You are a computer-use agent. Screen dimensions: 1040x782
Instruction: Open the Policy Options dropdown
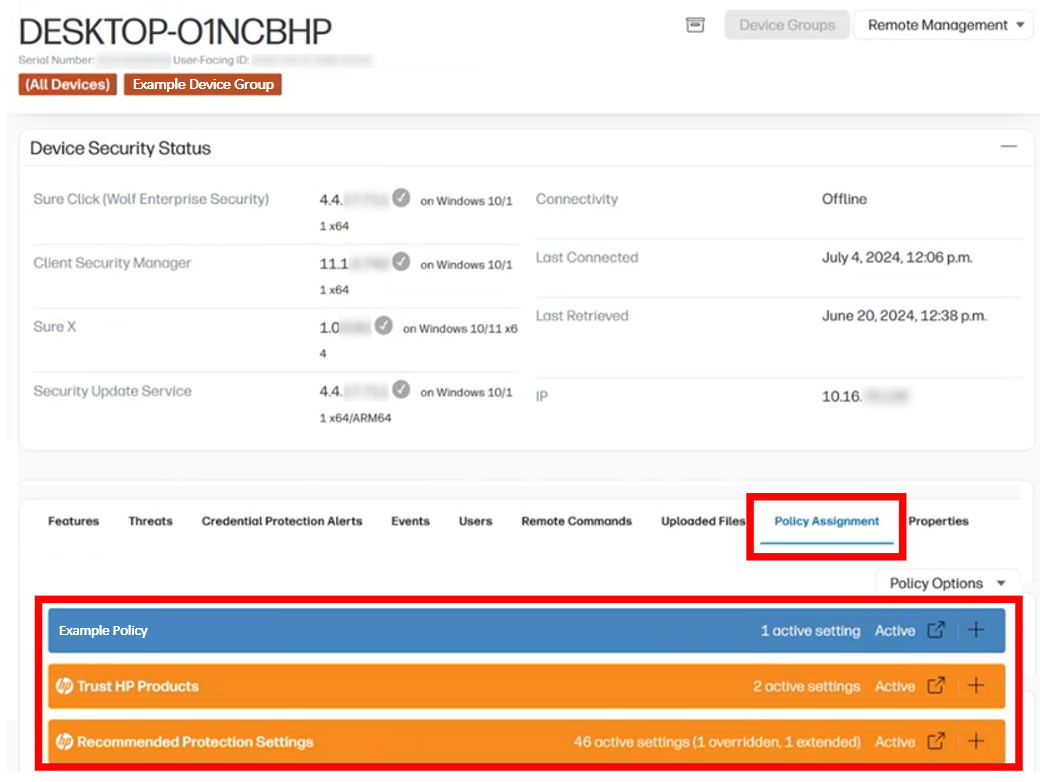tap(946, 583)
